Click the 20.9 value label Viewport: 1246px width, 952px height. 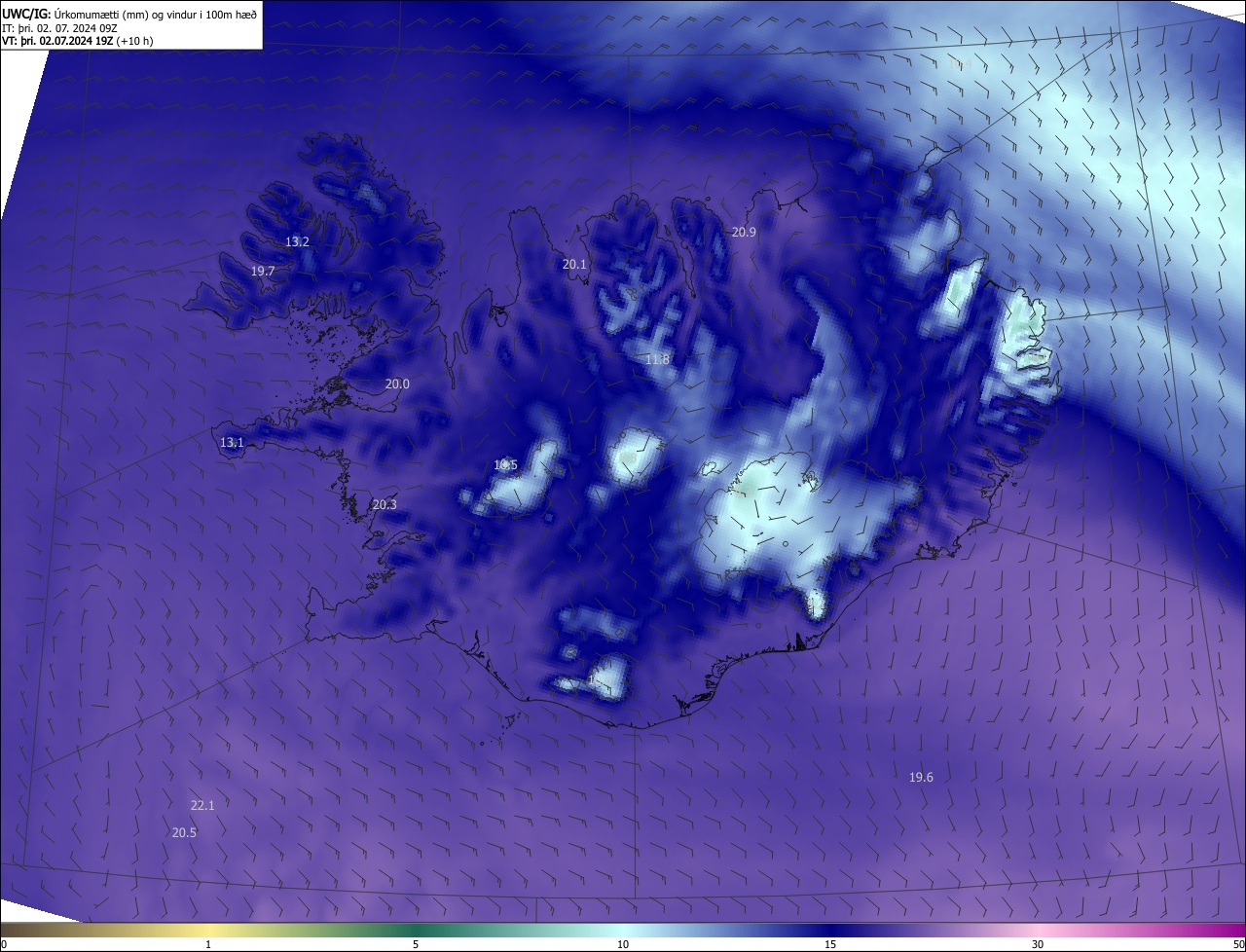coord(744,232)
